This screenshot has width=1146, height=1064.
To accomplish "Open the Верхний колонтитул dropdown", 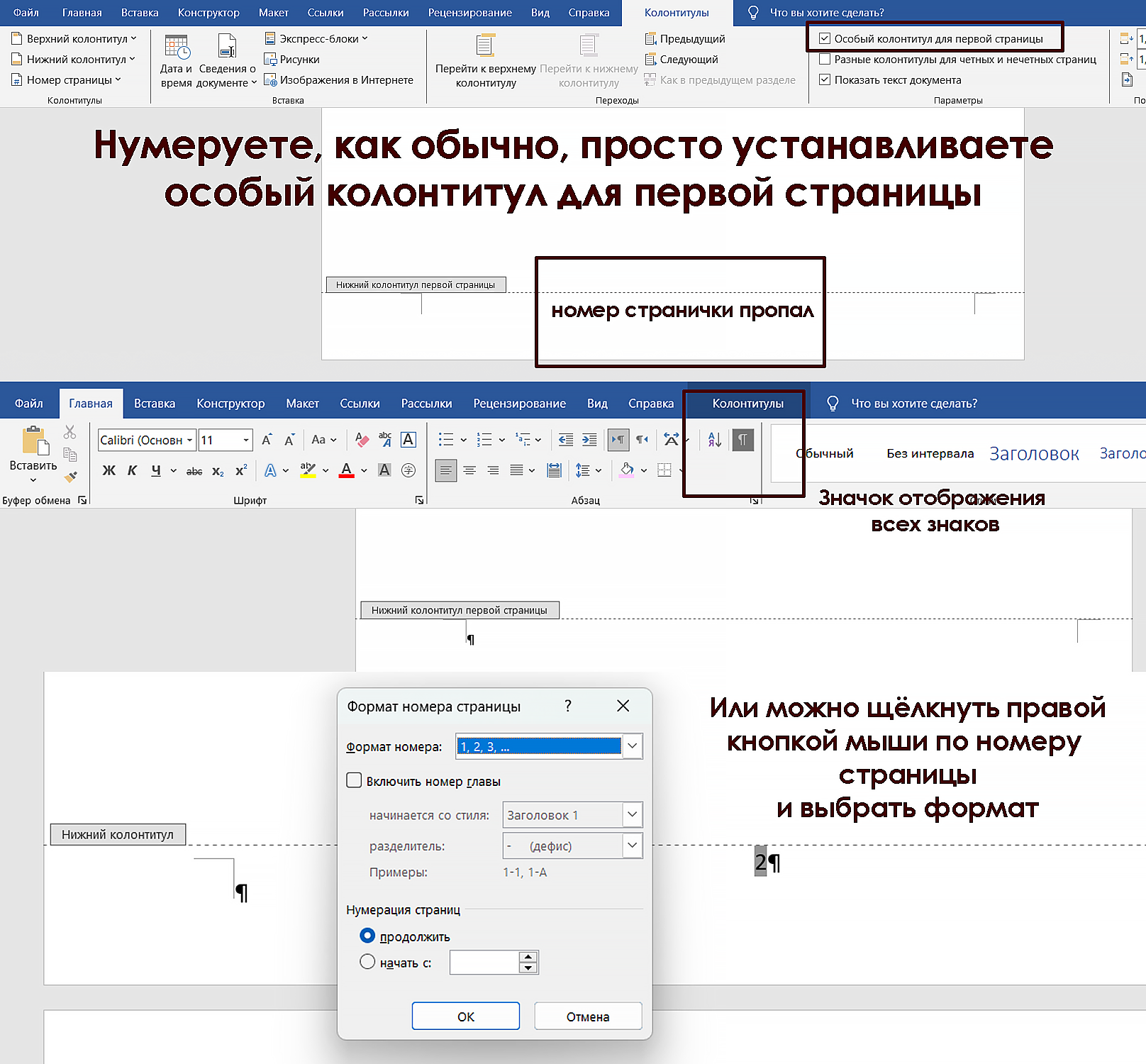I will tap(74, 39).
